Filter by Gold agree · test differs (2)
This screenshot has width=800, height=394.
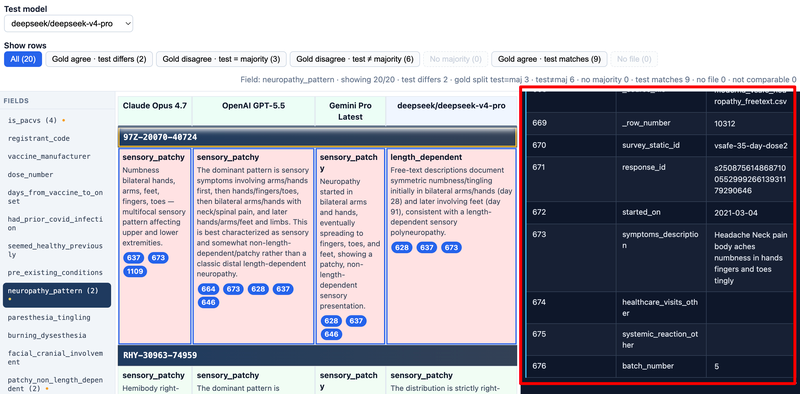pos(99,59)
